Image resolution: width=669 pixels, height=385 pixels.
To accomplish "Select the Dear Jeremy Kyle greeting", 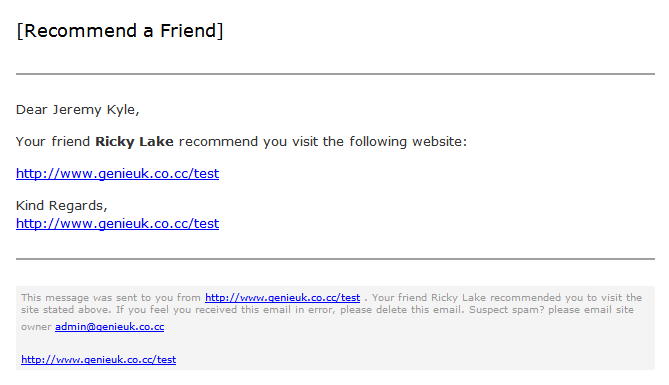I will [78, 110].
